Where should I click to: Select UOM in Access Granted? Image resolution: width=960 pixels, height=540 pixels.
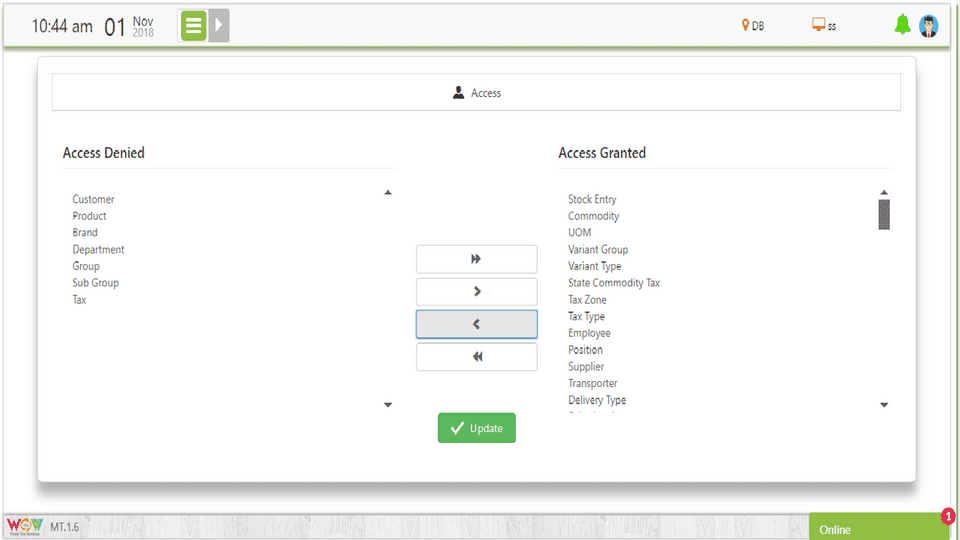[579, 233]
